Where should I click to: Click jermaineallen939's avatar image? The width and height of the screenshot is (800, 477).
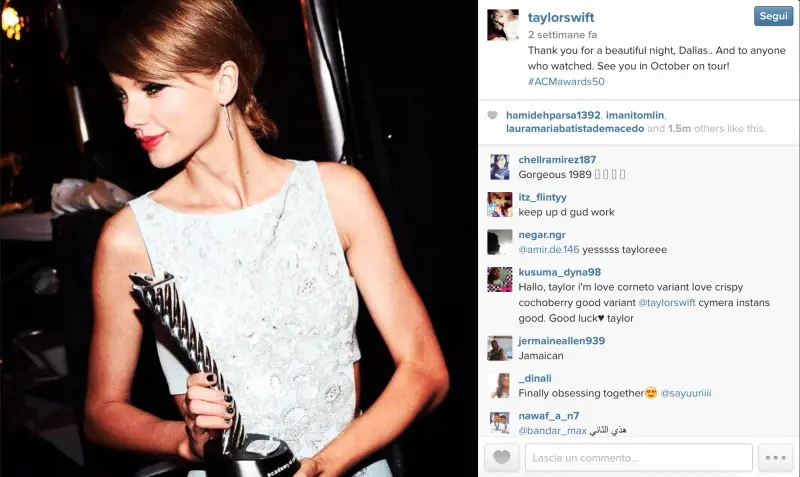[x=500, y=348]
